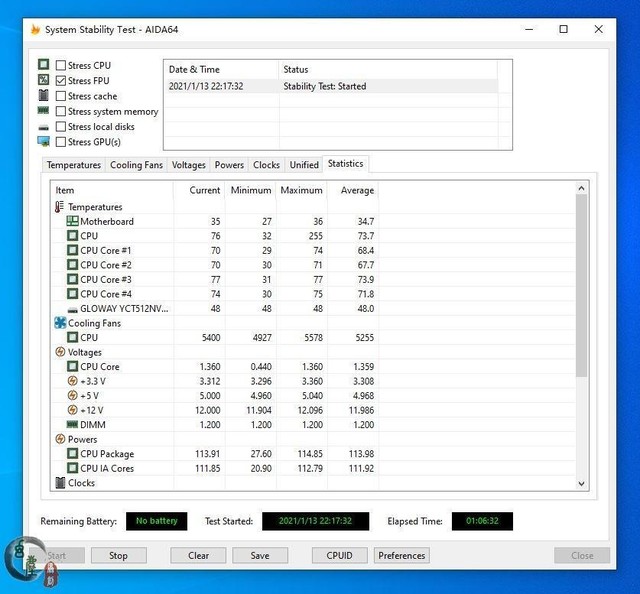Screen dimensions: 640x594
Task: Click the statistics vertical scrollbar thumb
Action: [x=581, y=285]
